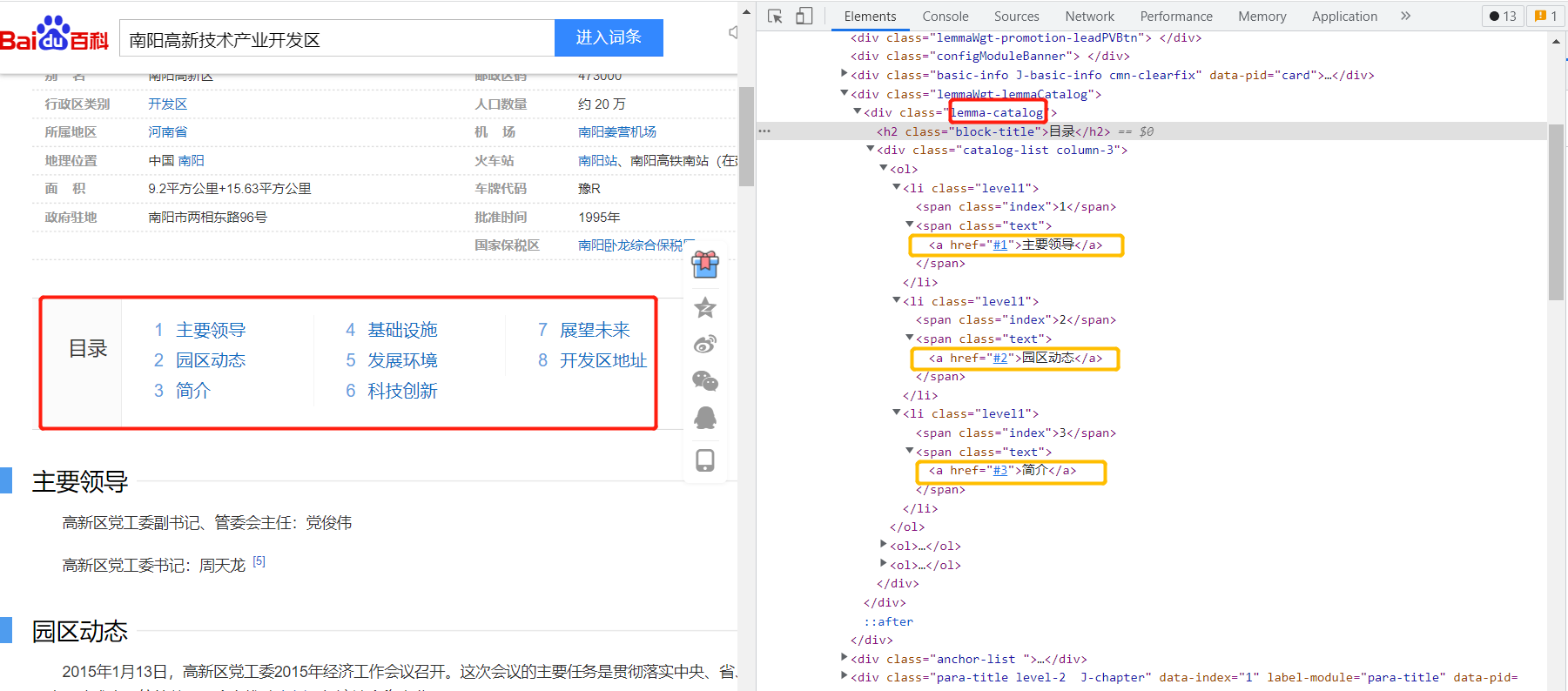Click the webpage vertical scrollbar thumb
Screen dimensions: 1568x691
pyautogui.click(x=746, y=136)
